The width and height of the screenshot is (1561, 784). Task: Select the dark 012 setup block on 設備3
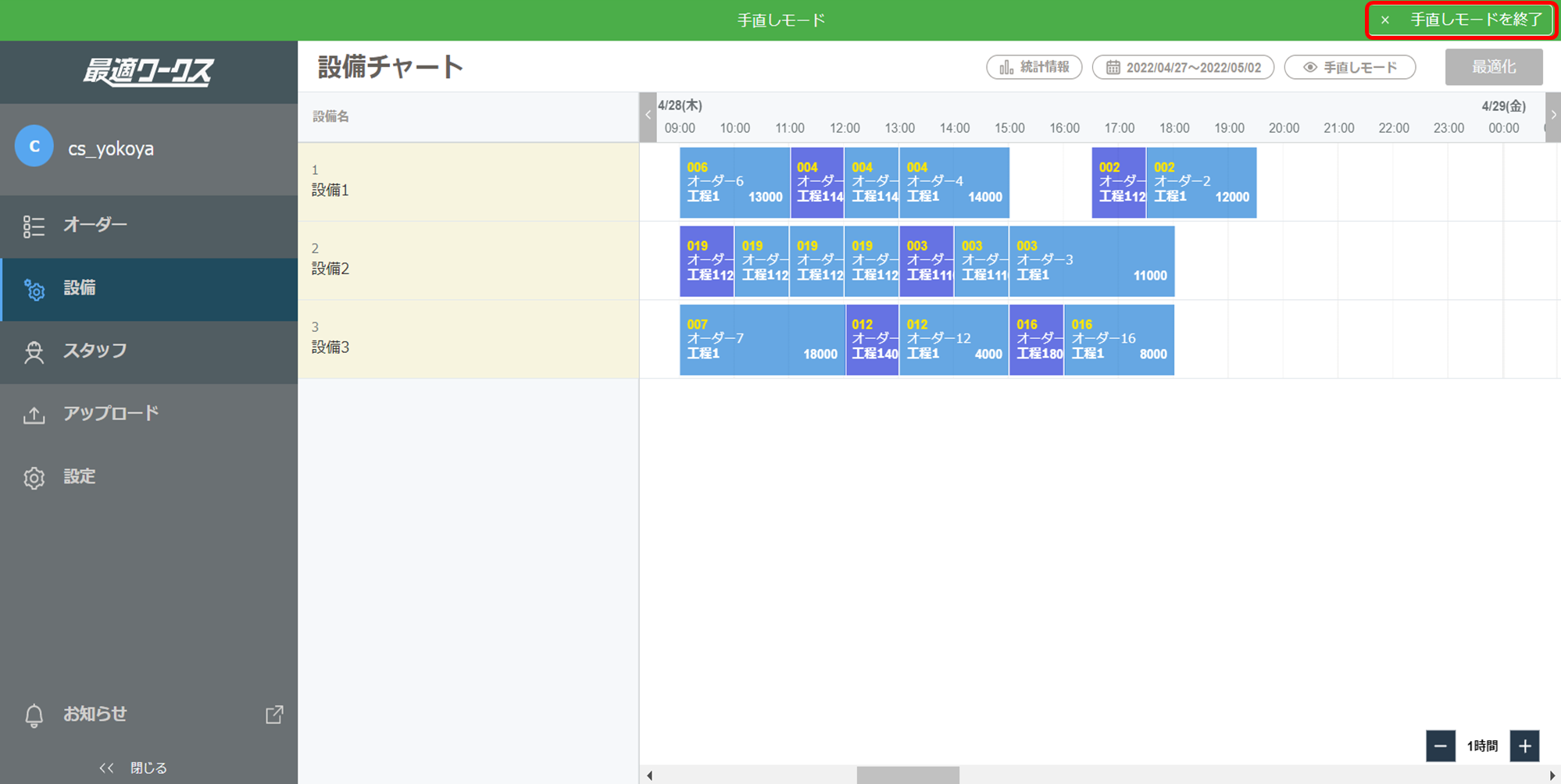(872, 340)
